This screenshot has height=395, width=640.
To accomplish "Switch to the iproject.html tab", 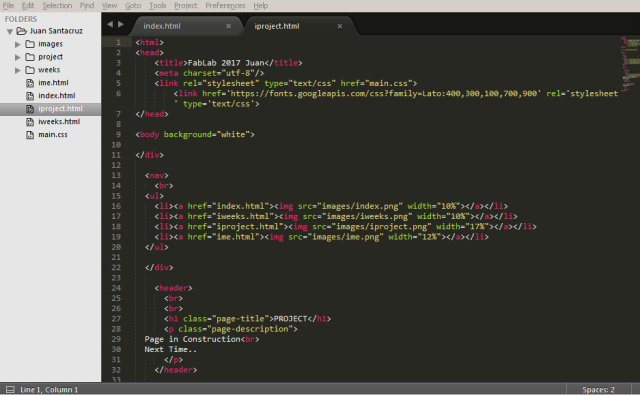I will pos(277,26).
